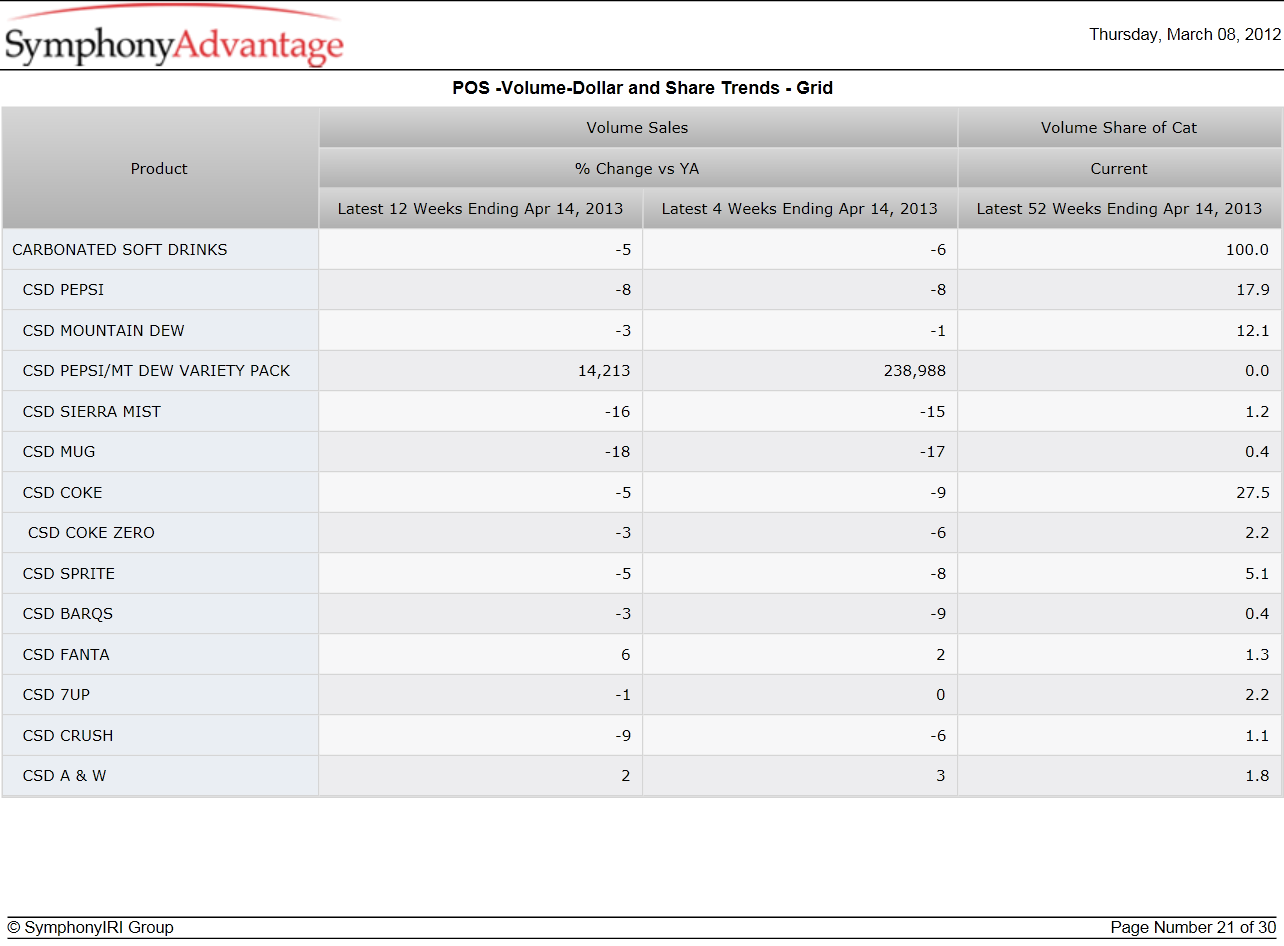Click the Volume Sales header
The width and height of the screenshot is (1284, 946).
637,127
